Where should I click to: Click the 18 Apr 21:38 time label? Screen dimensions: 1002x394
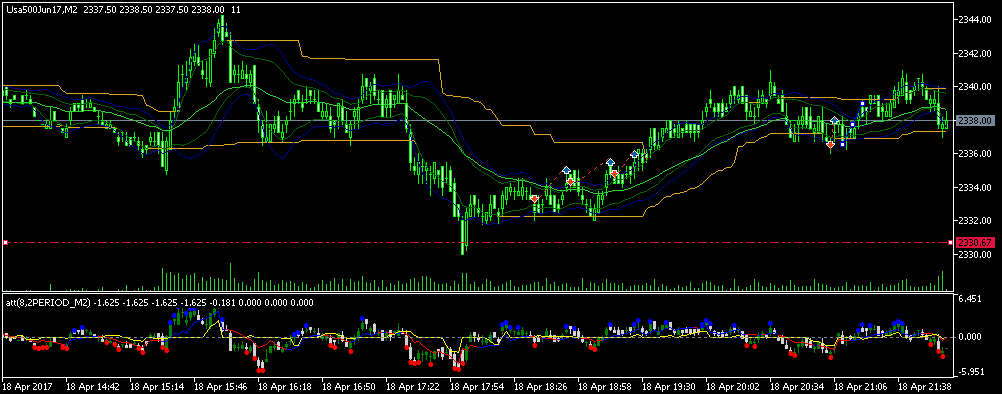click(924, 387)
